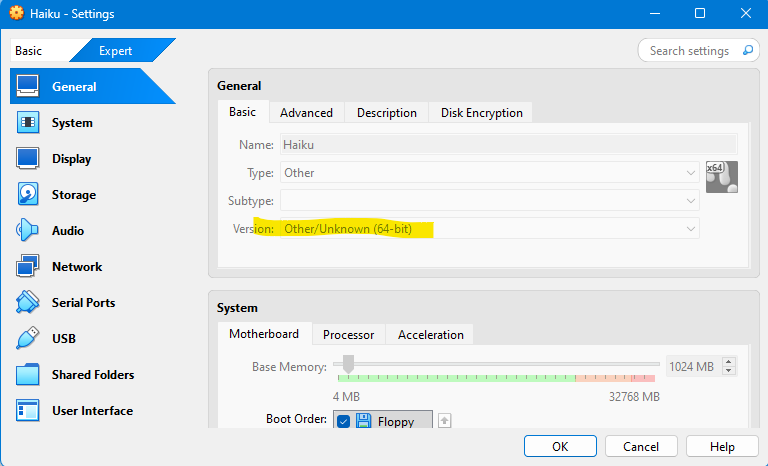Open the Network adapter icon

tap(28, 267)
